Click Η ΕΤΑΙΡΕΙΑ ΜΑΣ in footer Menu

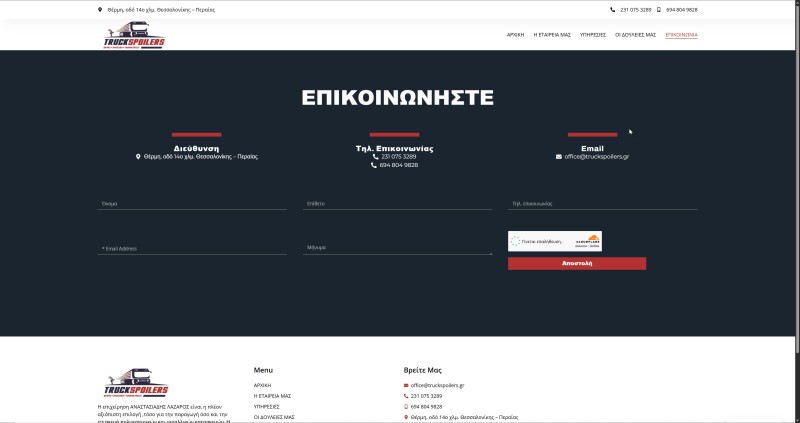(272, 396)
